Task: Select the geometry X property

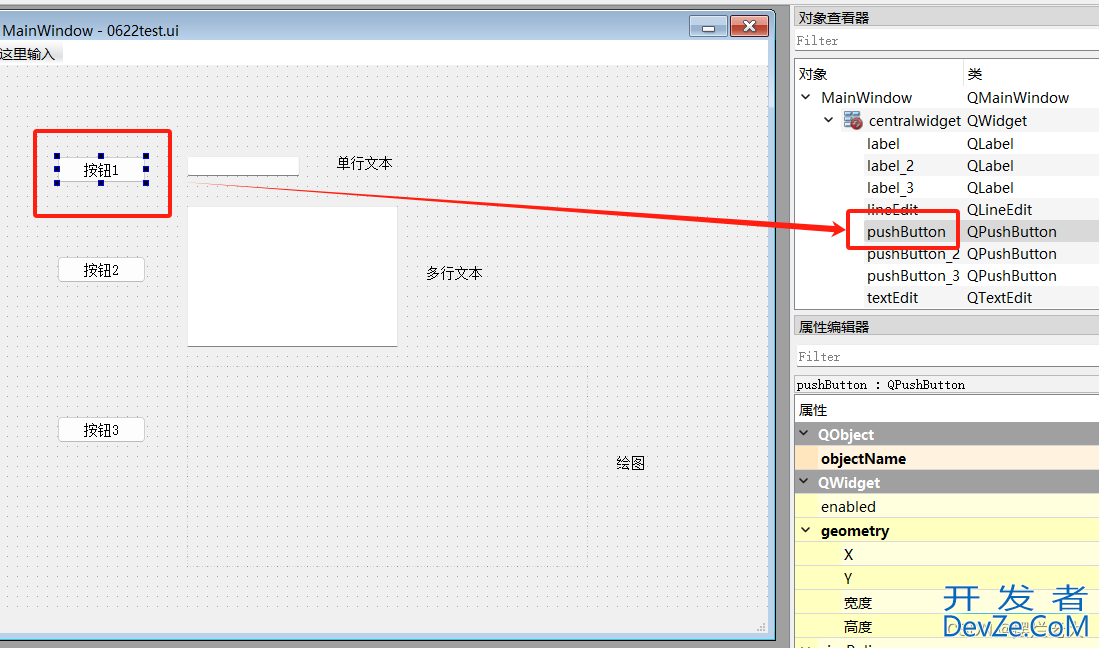Action: point(947,555)
